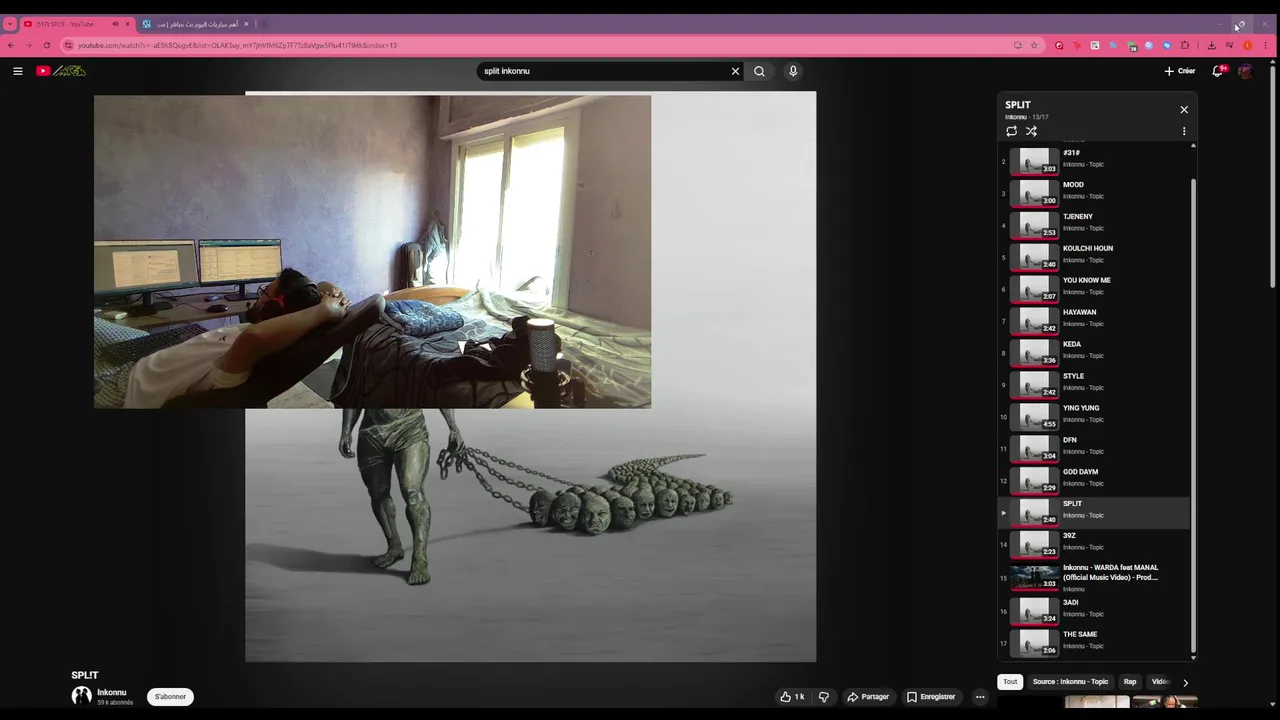Open the browser downloads icon
The width and height of the screenshot is (1280, 720).
click(1211, 45)
